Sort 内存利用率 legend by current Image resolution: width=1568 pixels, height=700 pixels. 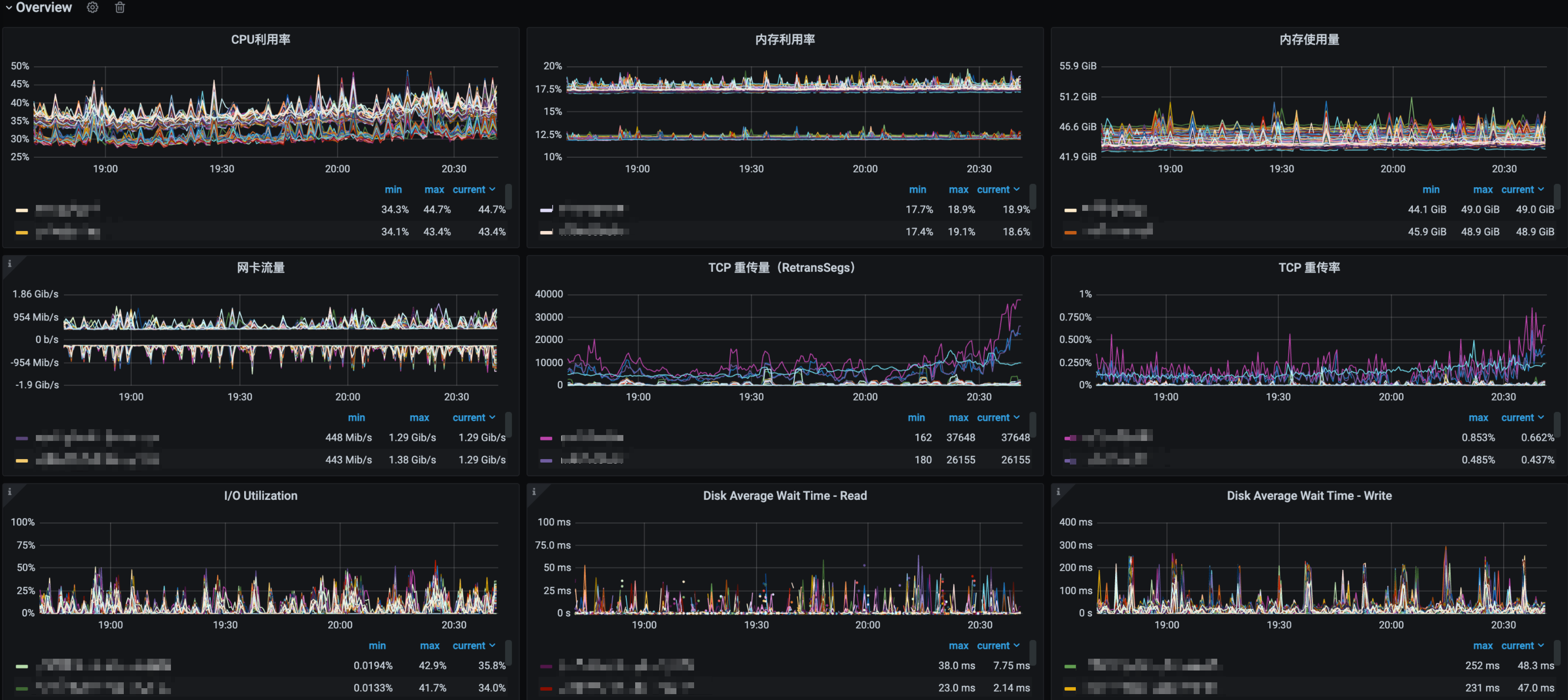click(998, 189)
